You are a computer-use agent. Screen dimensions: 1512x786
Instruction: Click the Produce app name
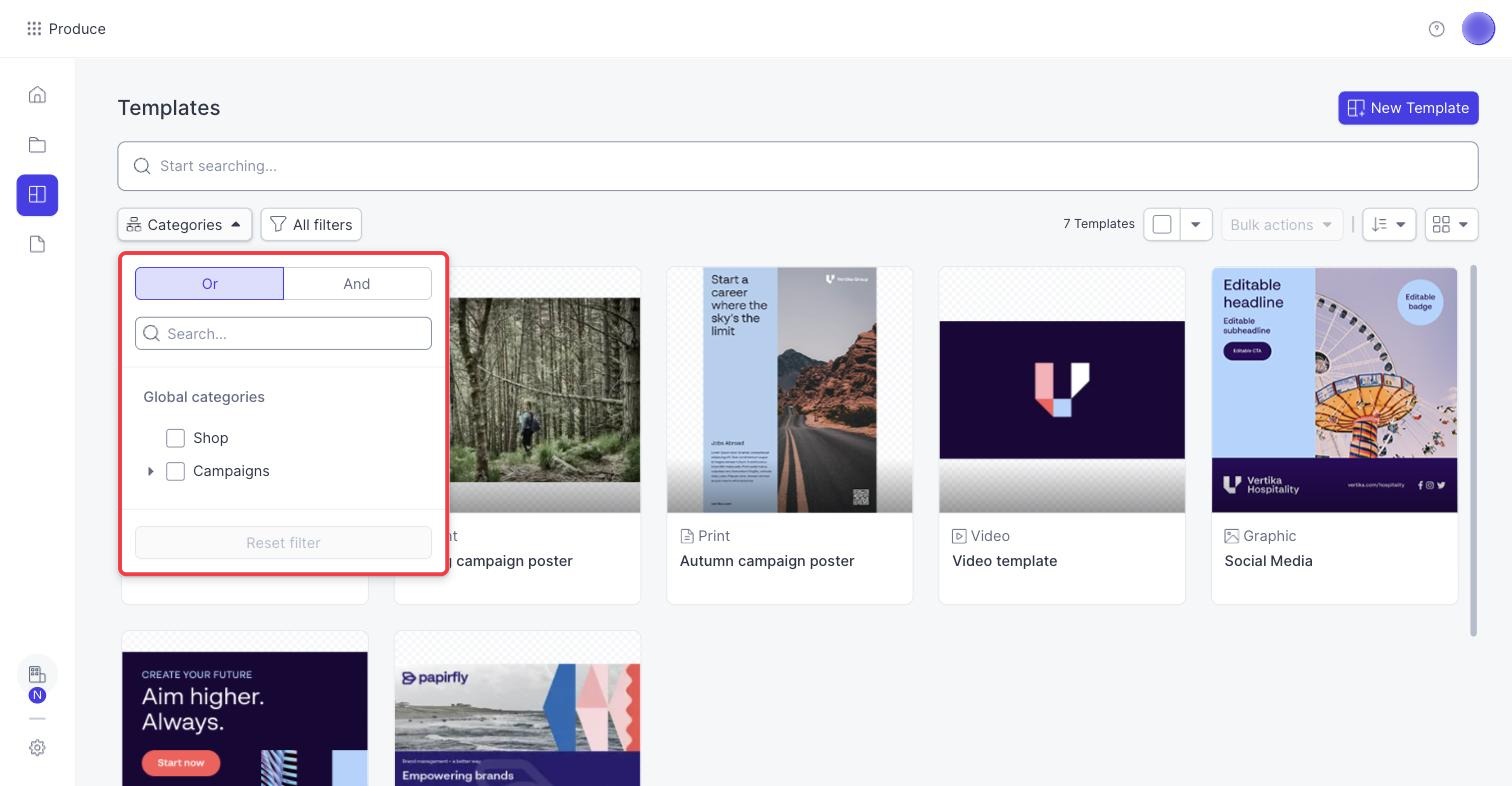pos(77,29)
